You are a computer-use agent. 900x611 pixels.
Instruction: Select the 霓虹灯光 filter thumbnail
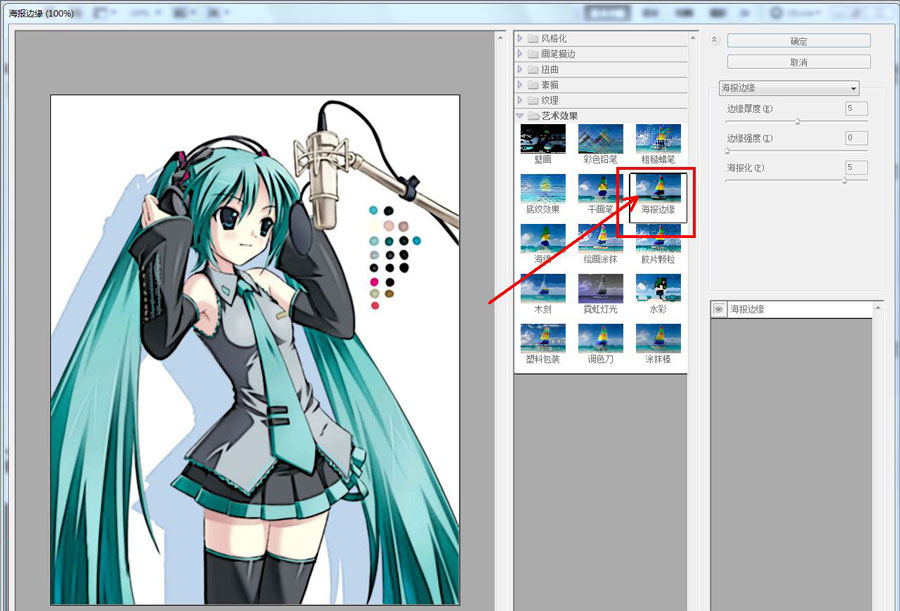(600, 289)
